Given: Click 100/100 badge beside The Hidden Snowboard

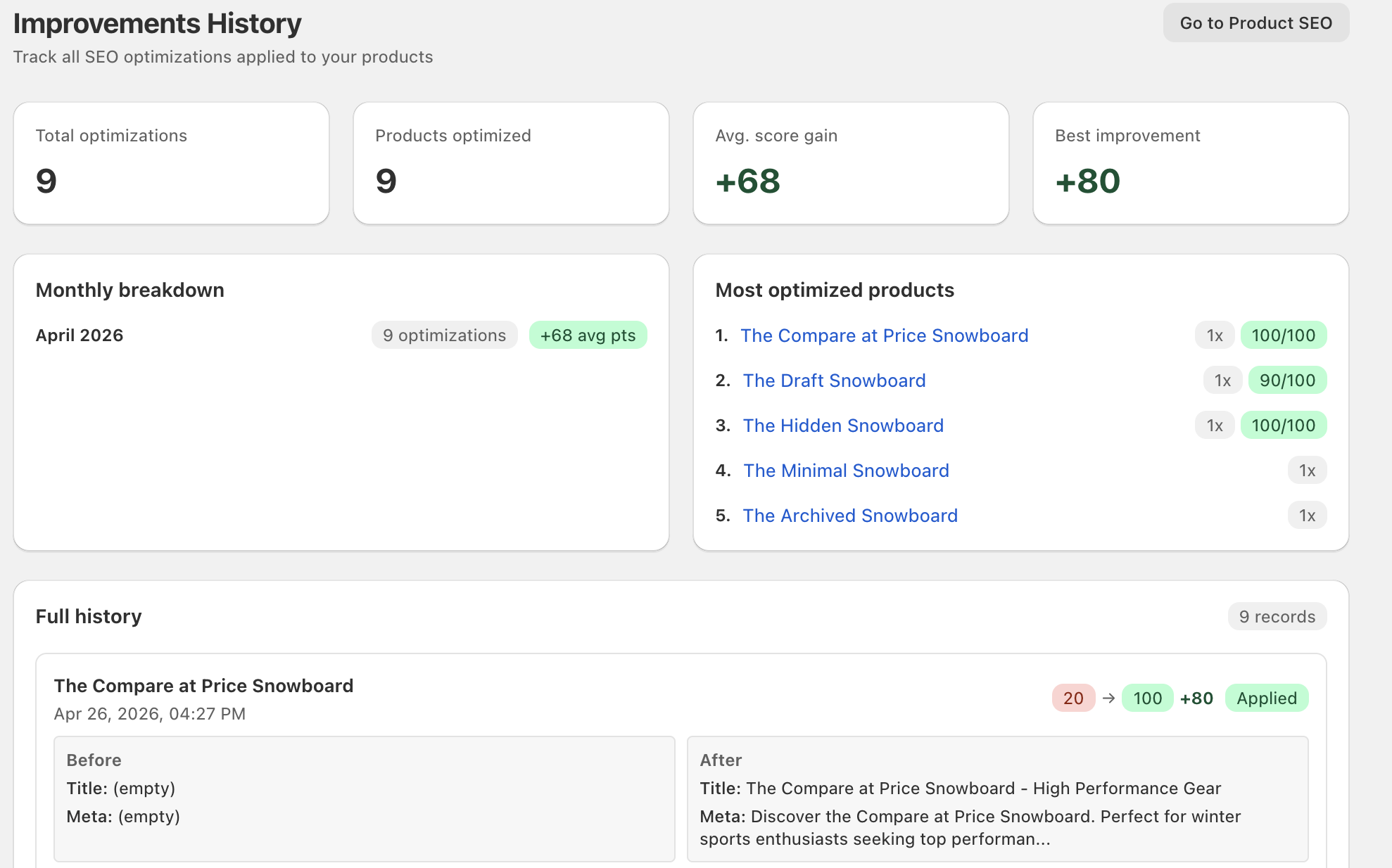Looking at the screenshot, I should click(x=1283, y=426).
